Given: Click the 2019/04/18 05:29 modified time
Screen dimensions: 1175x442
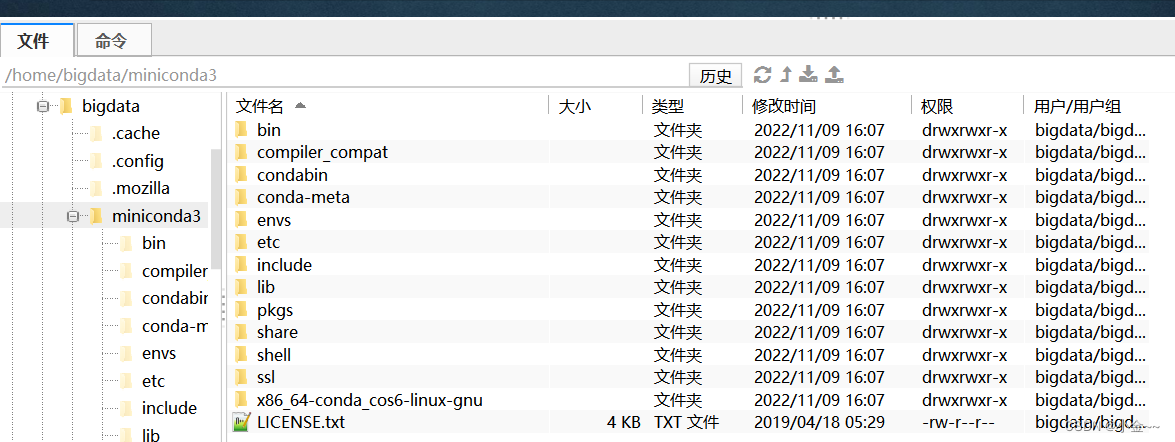Looking at the screenshot, I should click(820, 422).
